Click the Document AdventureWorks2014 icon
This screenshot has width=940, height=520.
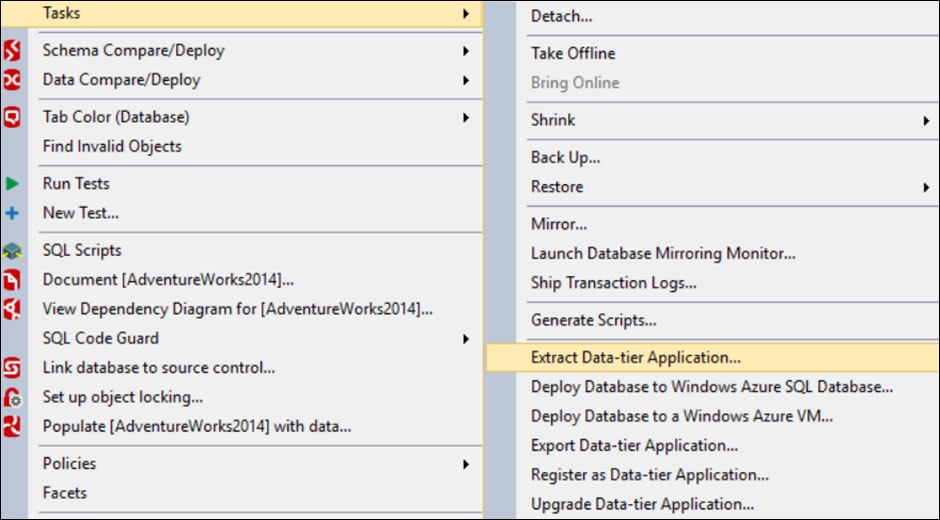pyautogui.click(x=12, y=279)
